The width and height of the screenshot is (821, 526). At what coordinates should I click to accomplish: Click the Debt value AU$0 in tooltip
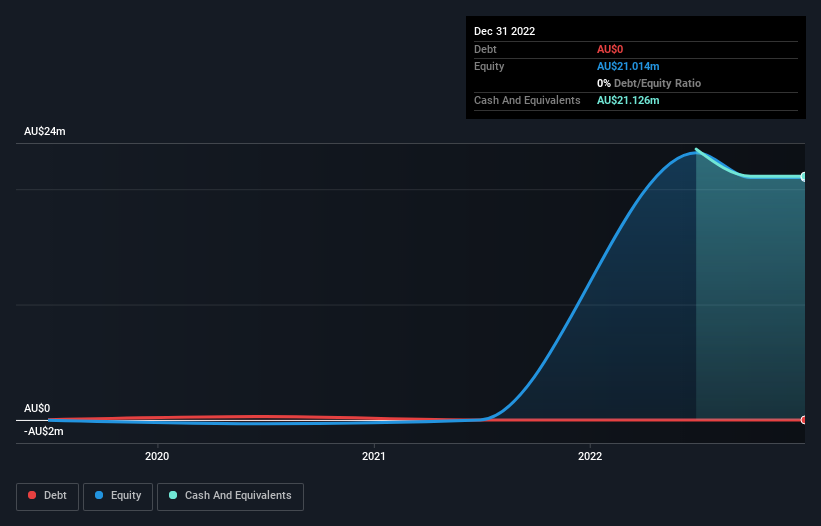click(x=610, y=49)
